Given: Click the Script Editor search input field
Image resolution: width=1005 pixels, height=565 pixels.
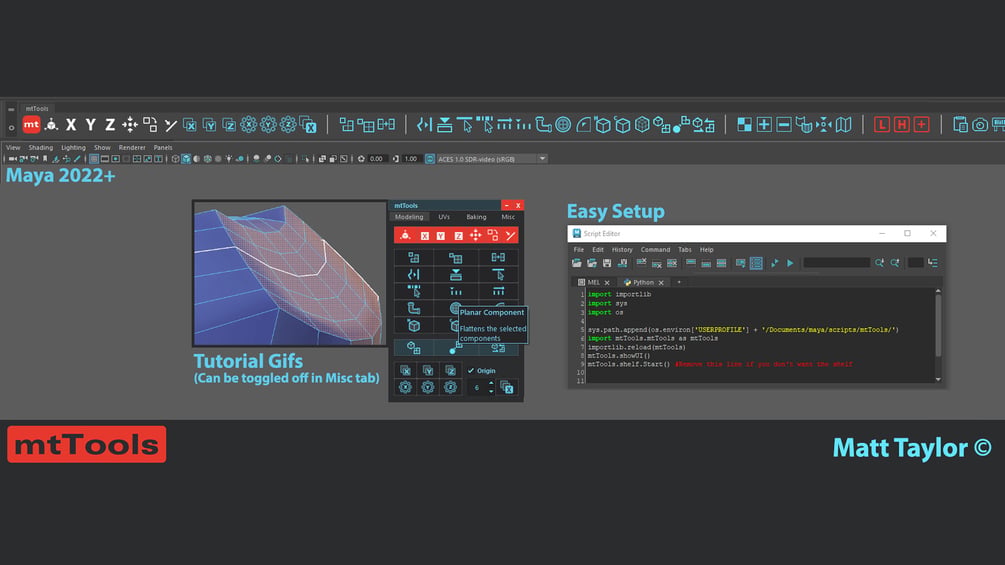Looking at the screenshot, I should coord(836,263).
